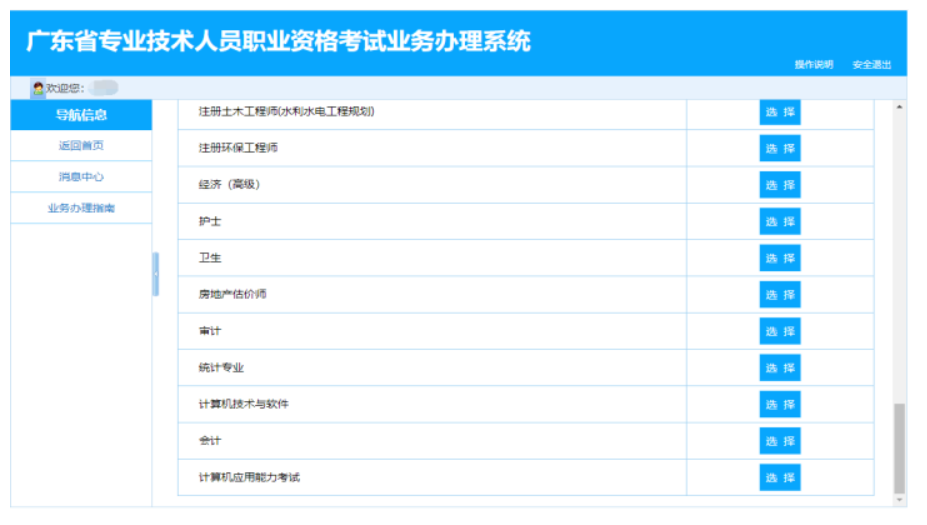The width and height of the screenshot is (927, 525).
Task: Open 消息中心 in the navigation sidebar
Action: pos(81,177)
